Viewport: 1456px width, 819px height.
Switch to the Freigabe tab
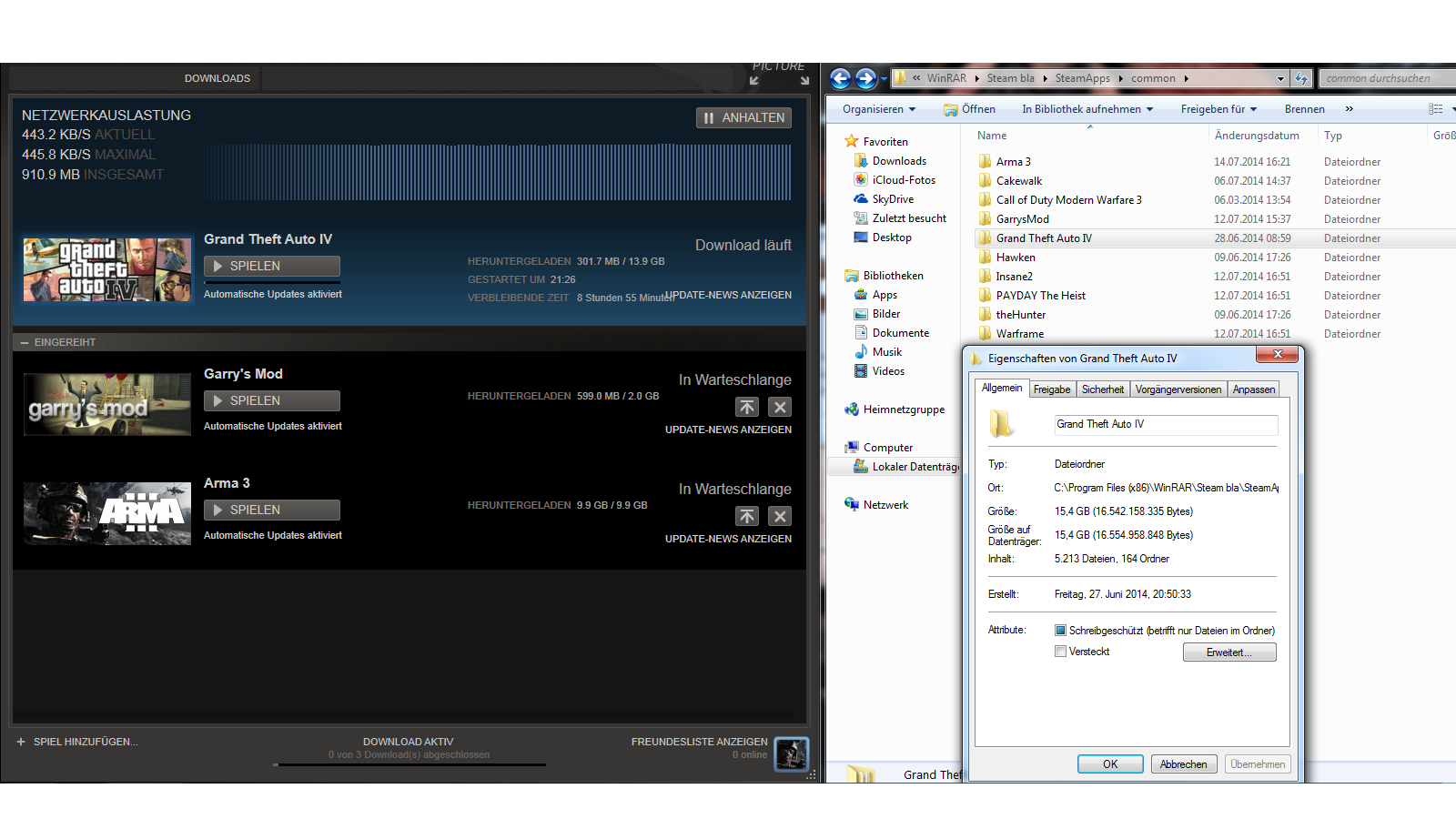(x=1052, y=389)
